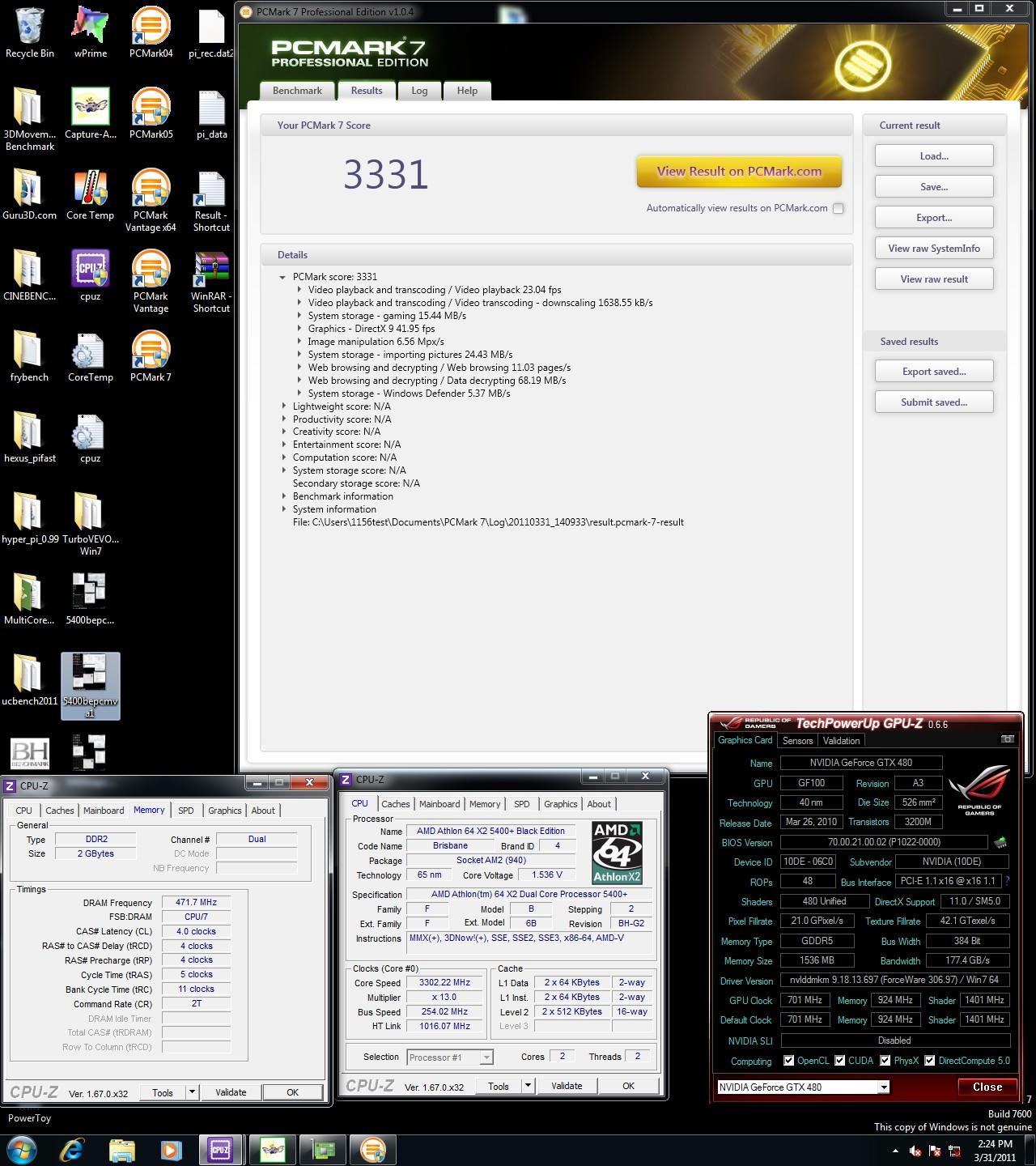Switch to CPU-Z taskbar button
Screen dimensions: 1036x1166
[220, 1150]
